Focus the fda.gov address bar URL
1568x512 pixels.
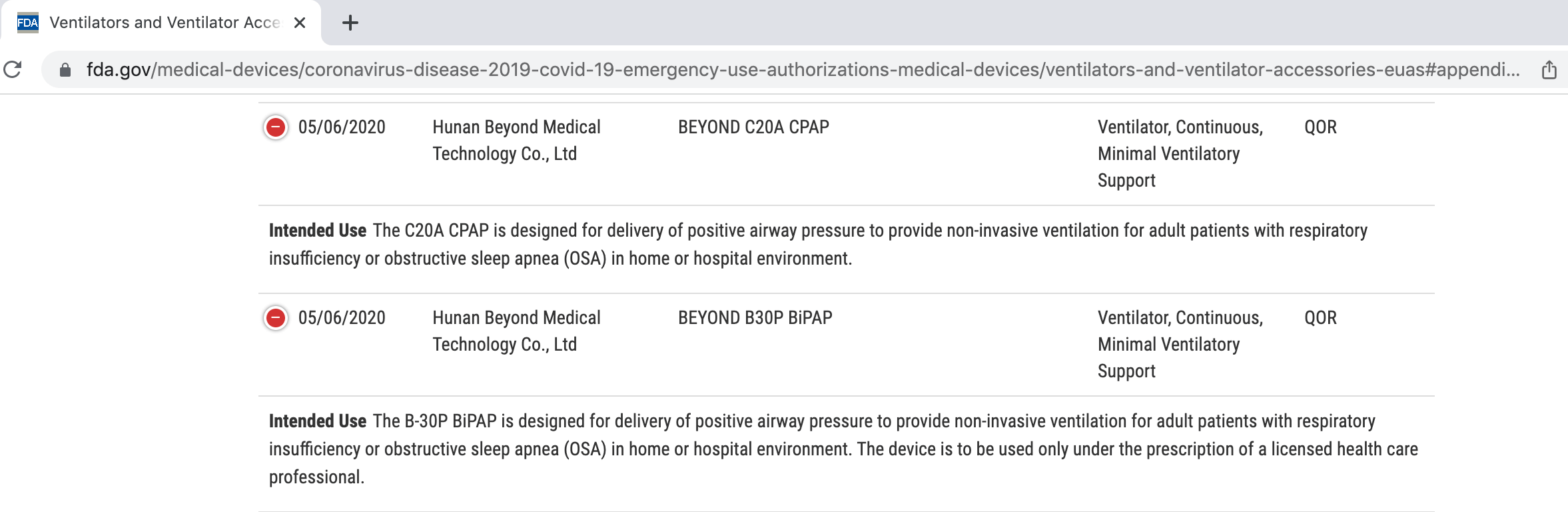799,70
